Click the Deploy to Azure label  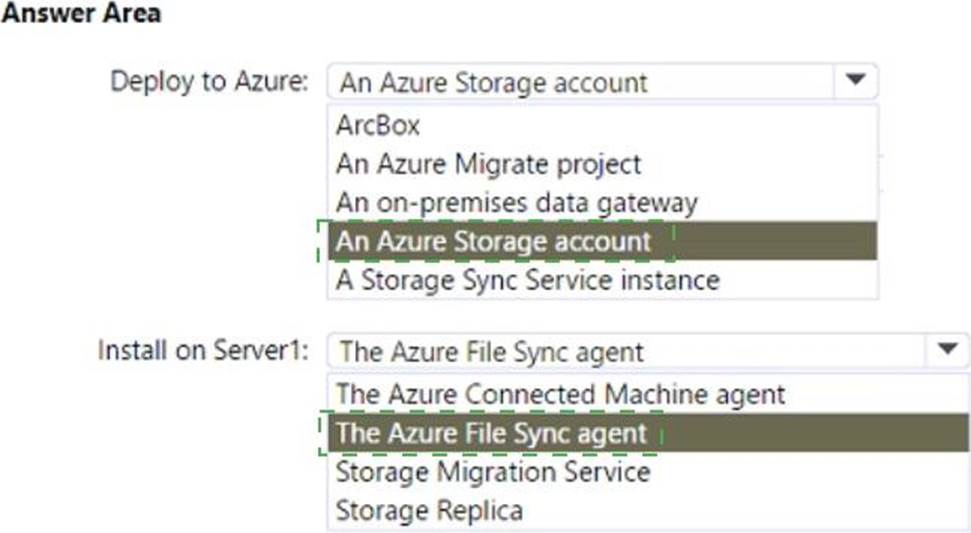coord(209,81)
